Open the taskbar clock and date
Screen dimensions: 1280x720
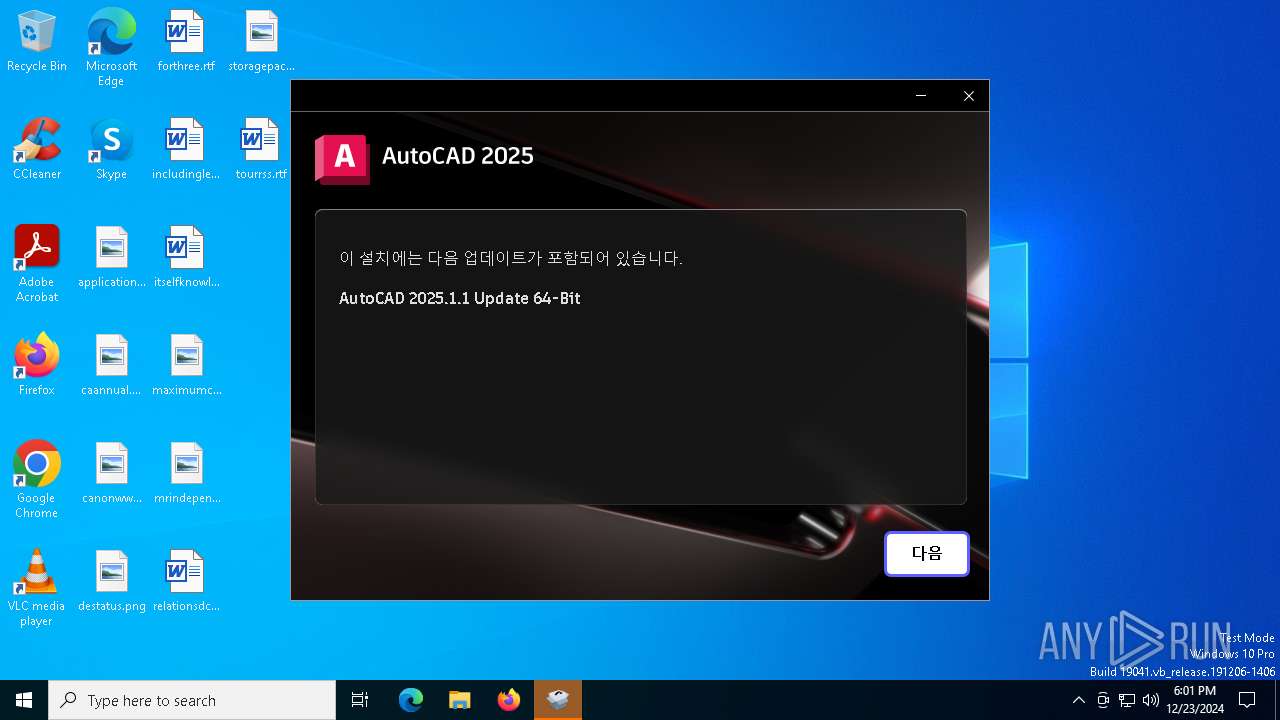pyautogui.click(x=1195, y=700)
